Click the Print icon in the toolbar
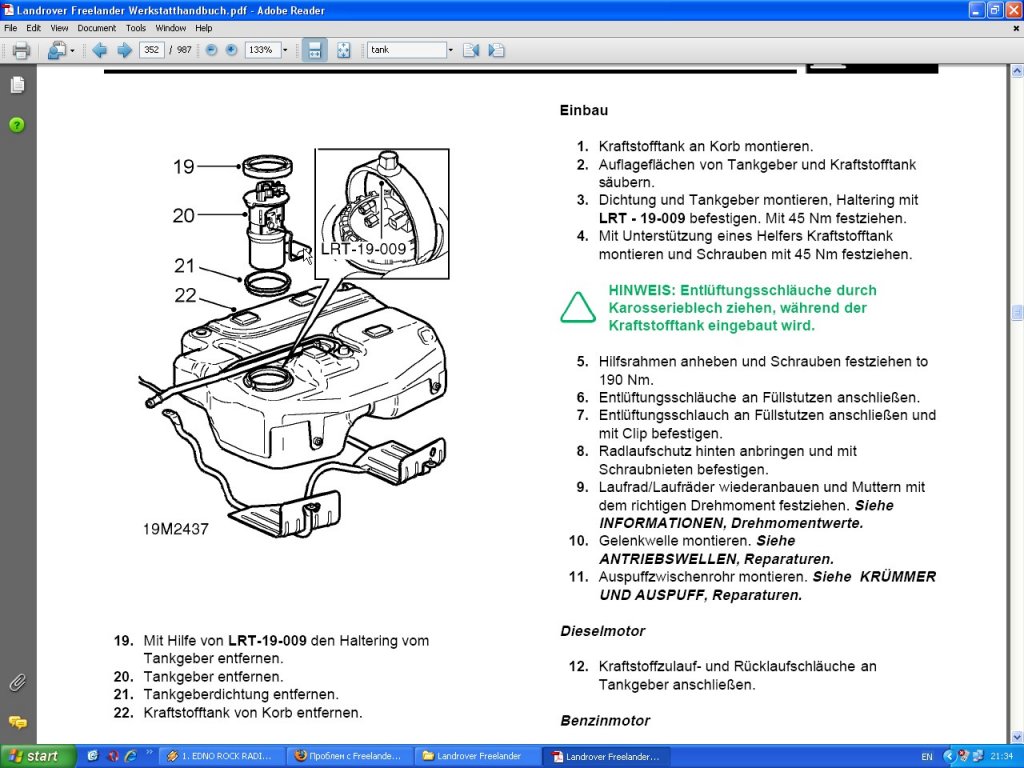The image size is (1024, 768). tap(21, 50)
